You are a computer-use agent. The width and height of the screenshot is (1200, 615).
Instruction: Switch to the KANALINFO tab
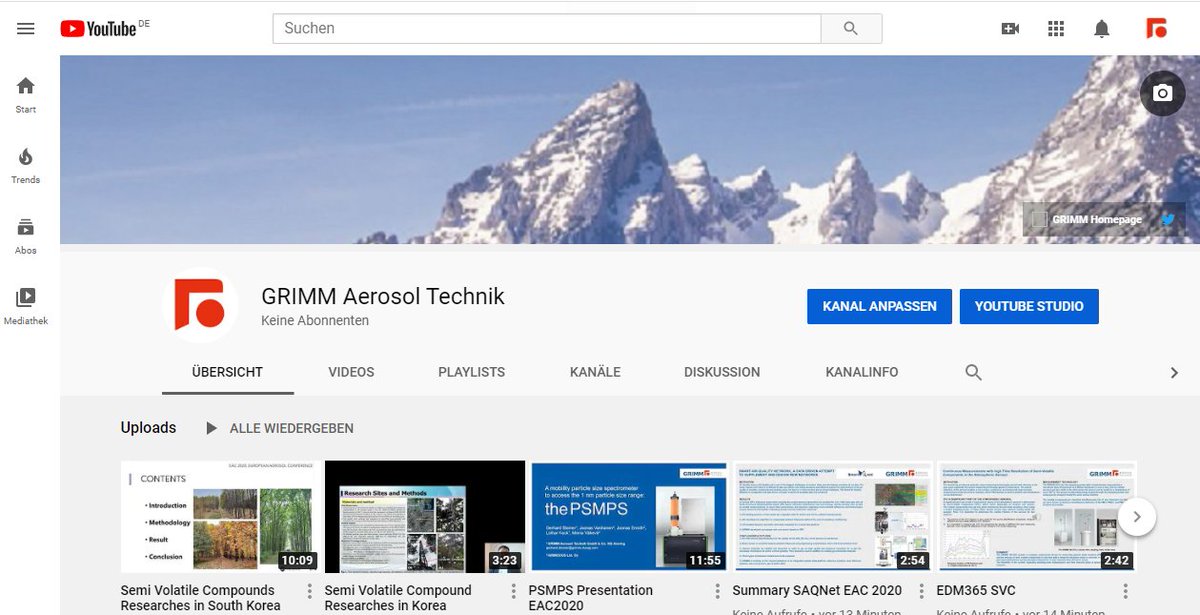[x=862, y=372]
